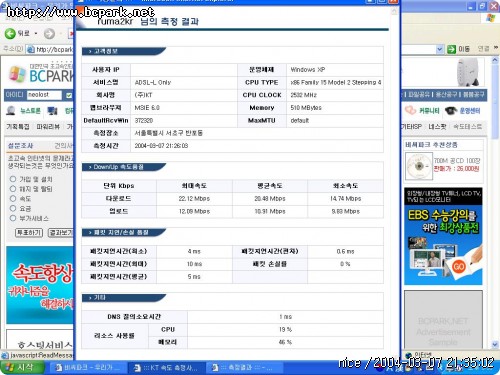Click the page scrollbar down arrow
This screenshot has width=500, height=375.
click(x=495, y=344)
